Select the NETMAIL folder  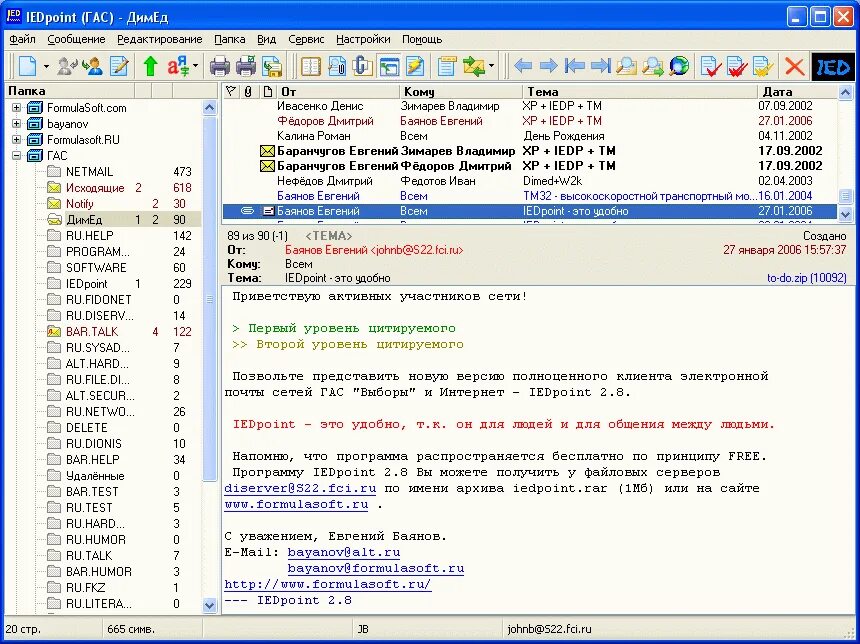89,172
